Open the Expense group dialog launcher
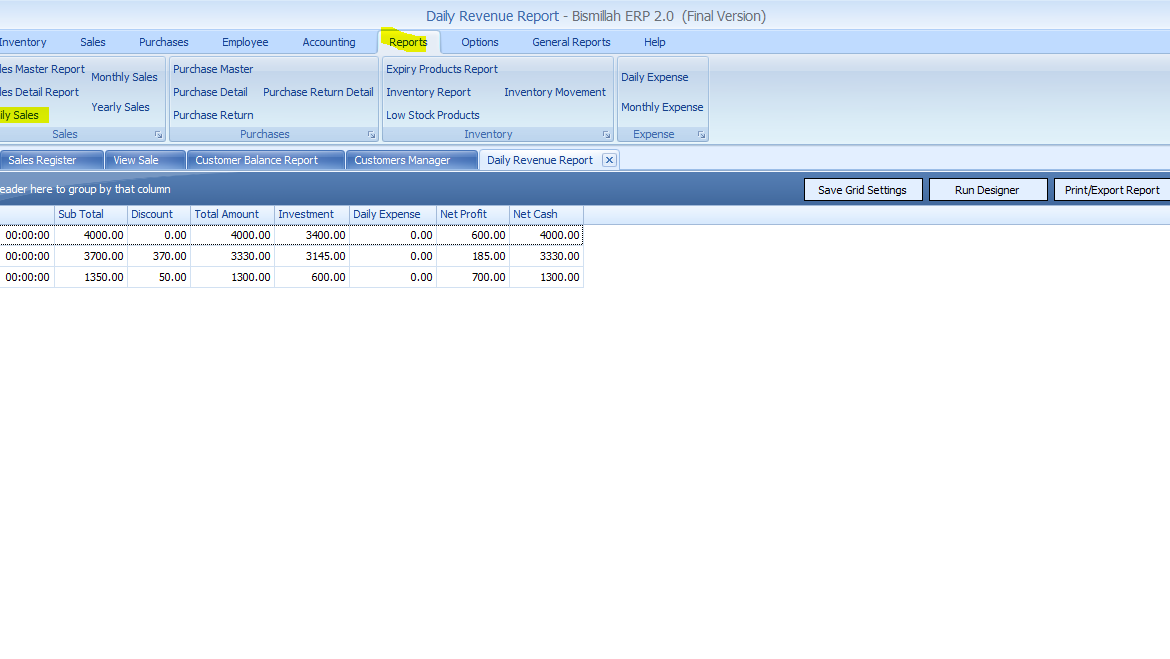 (x=701, y=135)
